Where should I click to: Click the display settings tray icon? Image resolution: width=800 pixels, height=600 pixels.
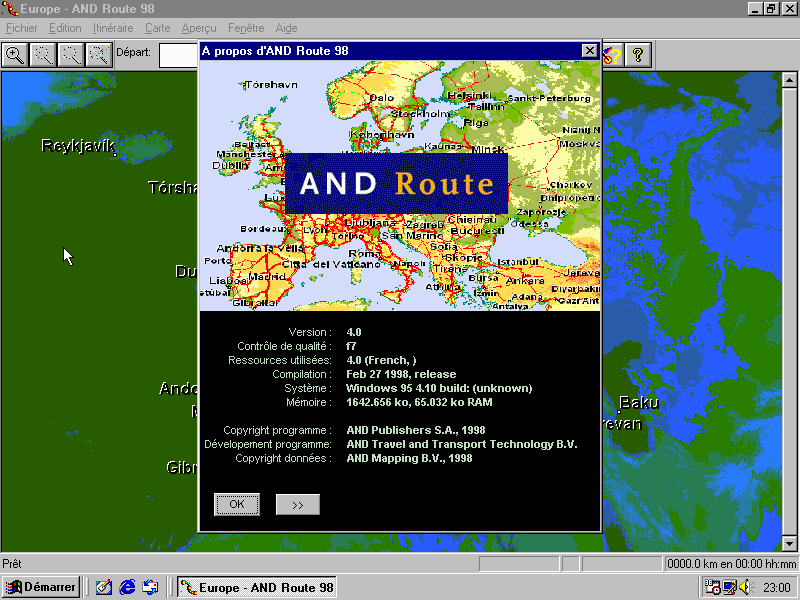[730, 587]
